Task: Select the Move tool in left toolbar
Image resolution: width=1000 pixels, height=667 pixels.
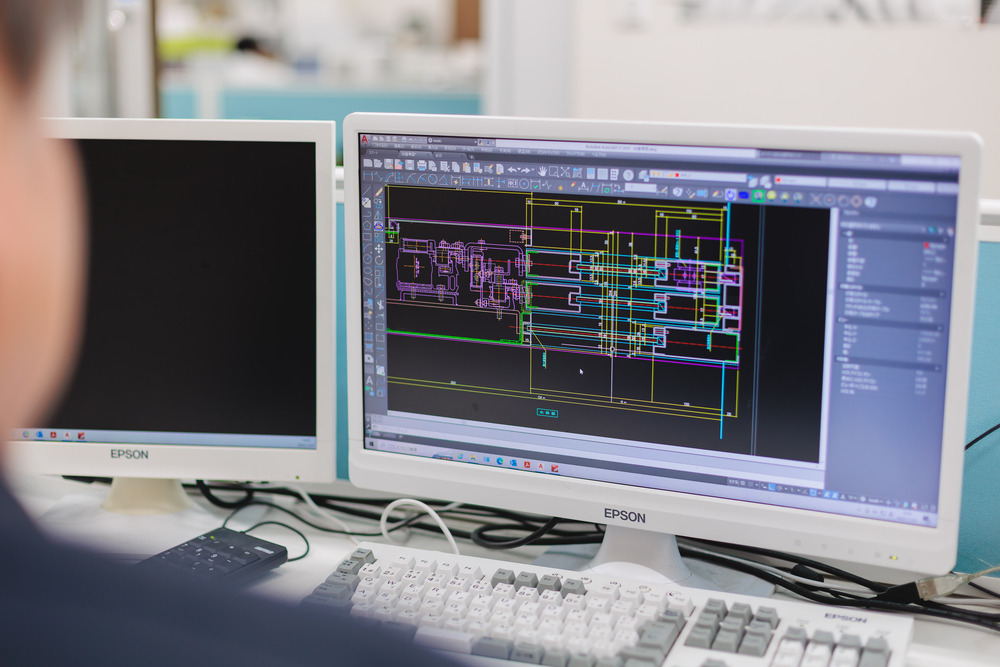Action: [379, 248]
